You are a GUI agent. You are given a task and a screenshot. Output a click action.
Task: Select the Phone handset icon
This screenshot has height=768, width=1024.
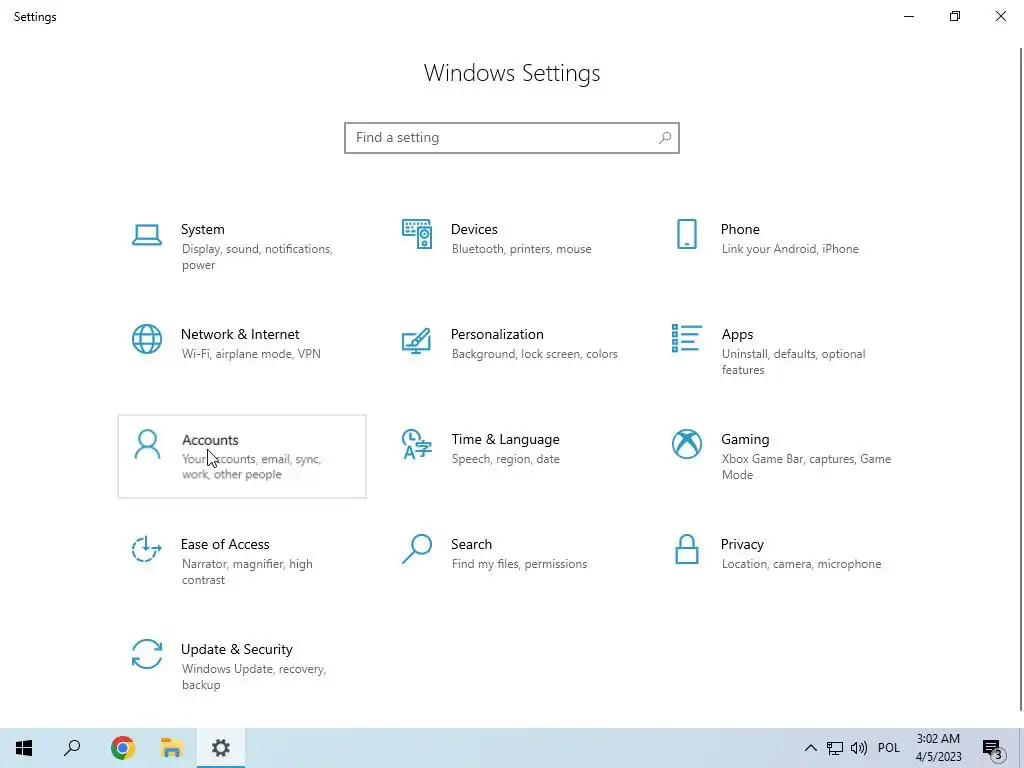coord(686,234)
